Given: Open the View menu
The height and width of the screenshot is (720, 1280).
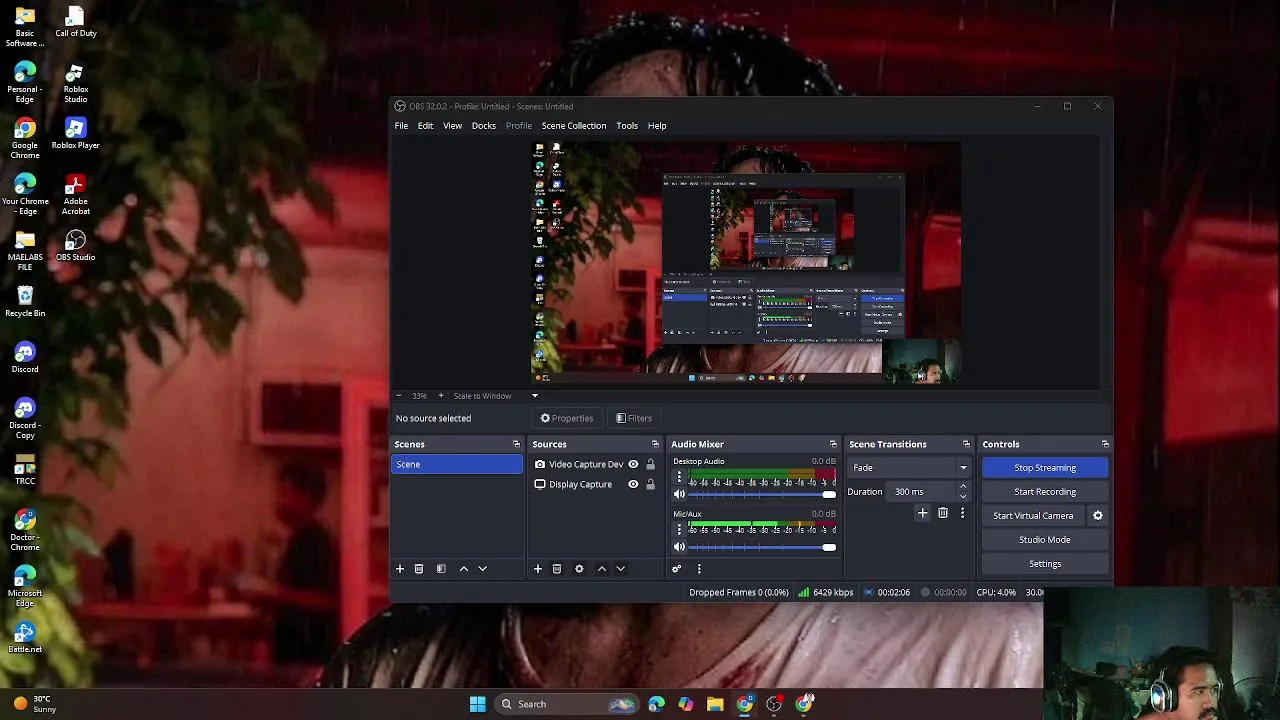Looking at the screenshot, I should pos(452,126).
